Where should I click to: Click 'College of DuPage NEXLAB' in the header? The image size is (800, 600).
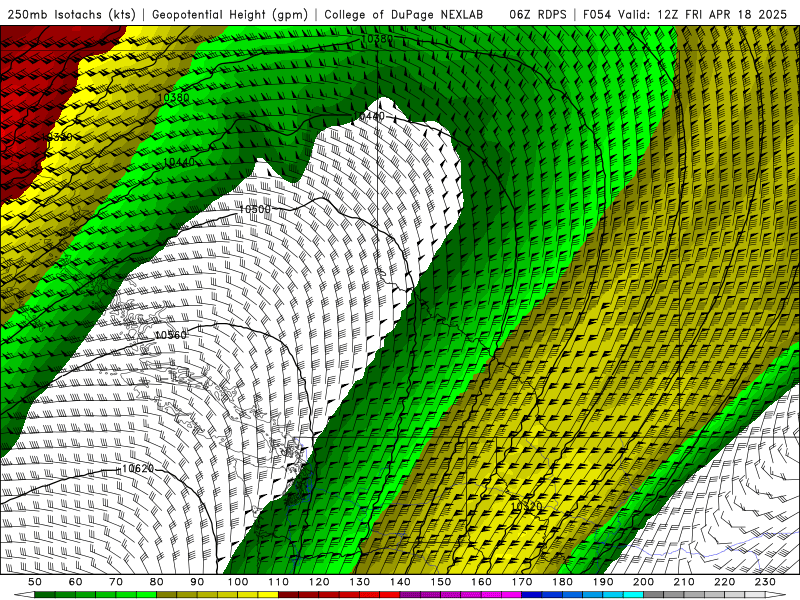coord(404,15)
